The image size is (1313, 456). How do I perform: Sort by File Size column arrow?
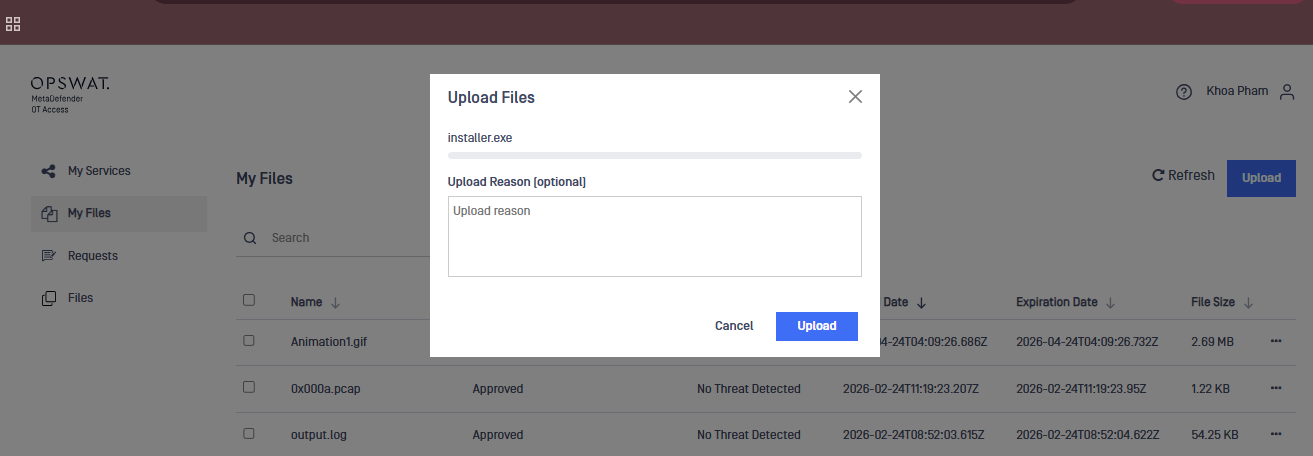coord(1248,302)
